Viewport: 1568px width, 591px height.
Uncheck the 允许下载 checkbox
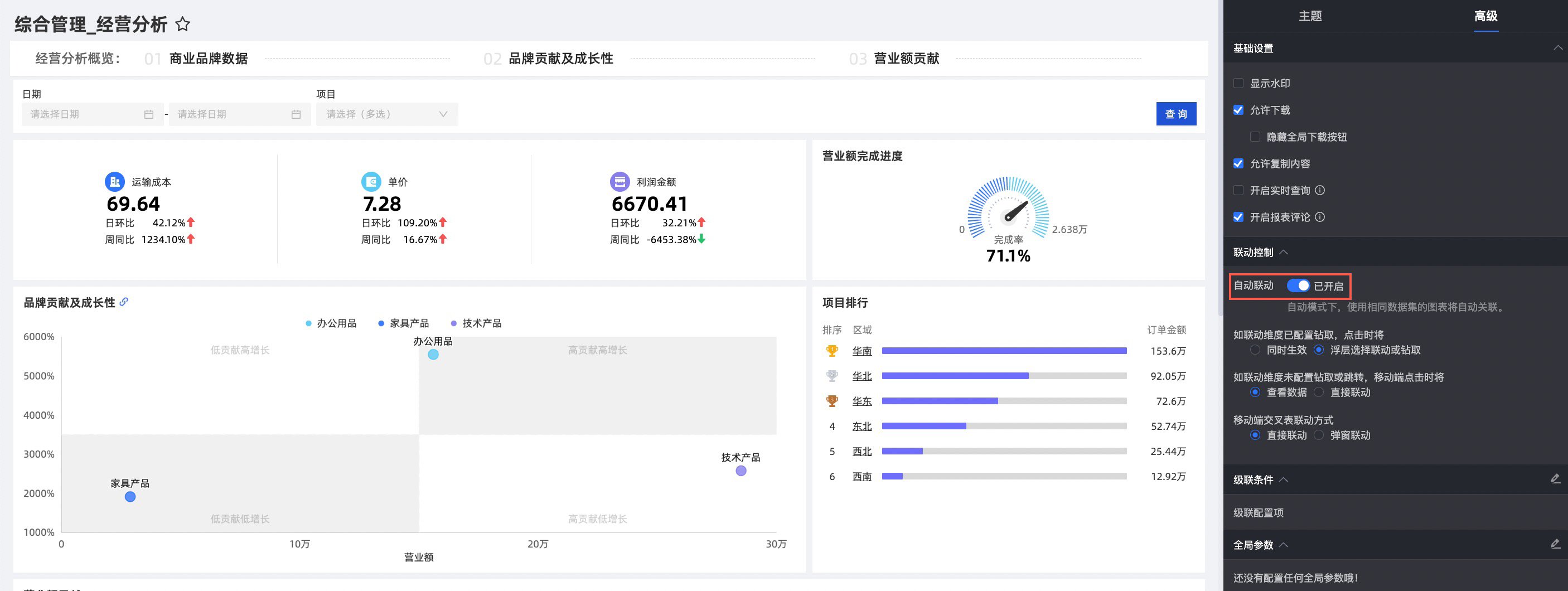pyautogui.click(x=1238, y=110)
